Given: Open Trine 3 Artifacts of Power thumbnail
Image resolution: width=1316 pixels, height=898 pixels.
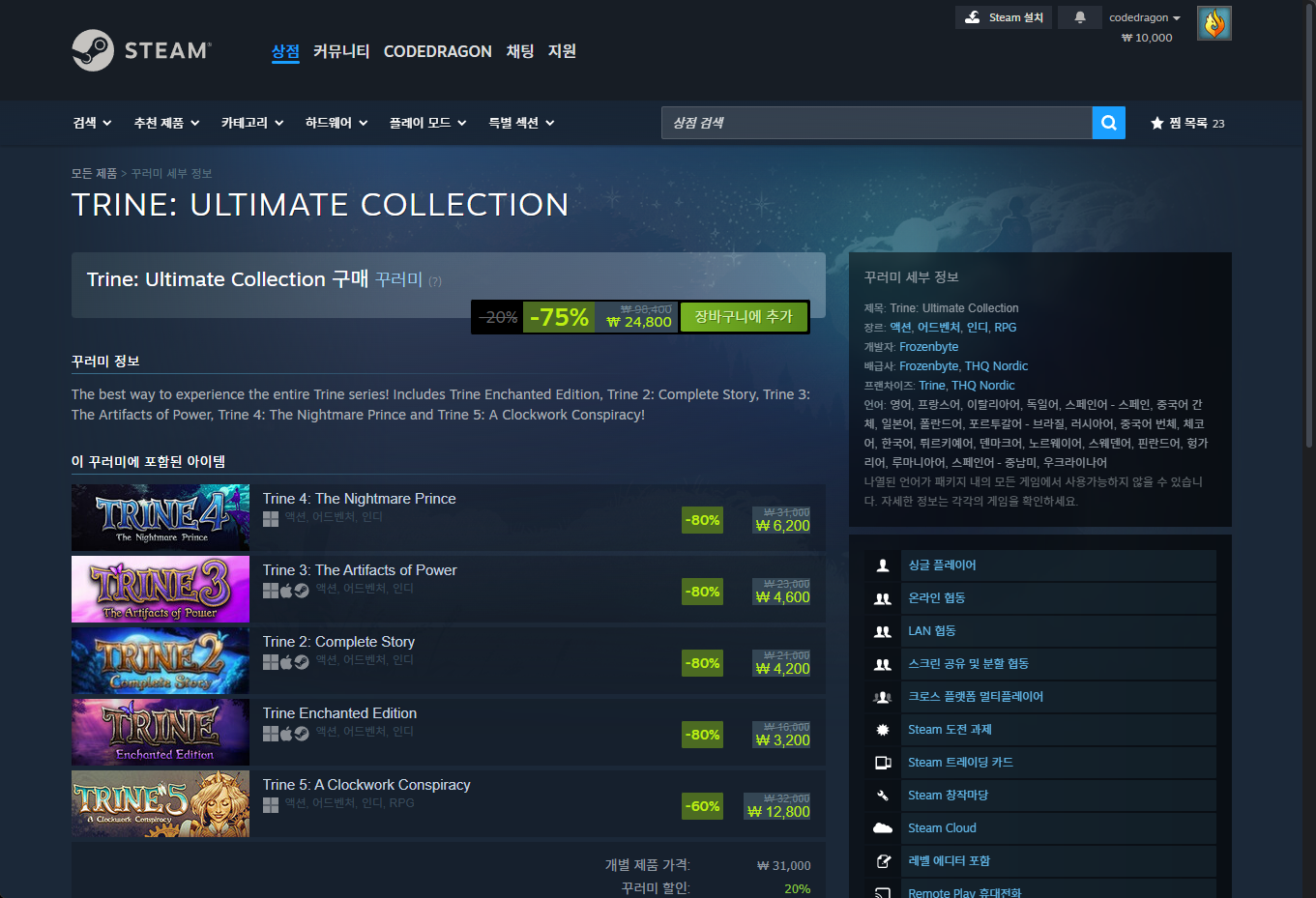Looking at the screenshot, I should 161,590.
